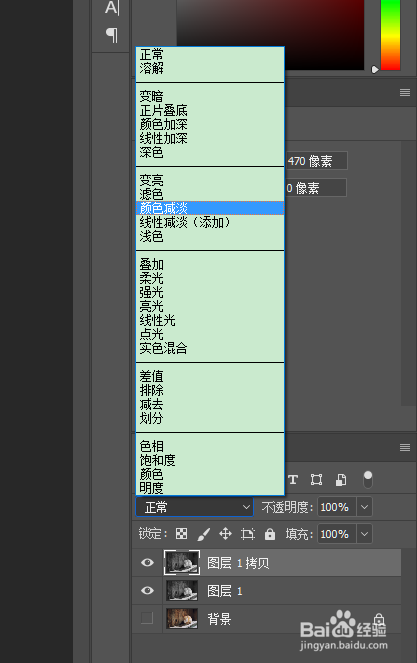The width and height of the screenshot is (417, 663).
Task: Expand opacity 不透明度 slider arrow
Action: 365,507
